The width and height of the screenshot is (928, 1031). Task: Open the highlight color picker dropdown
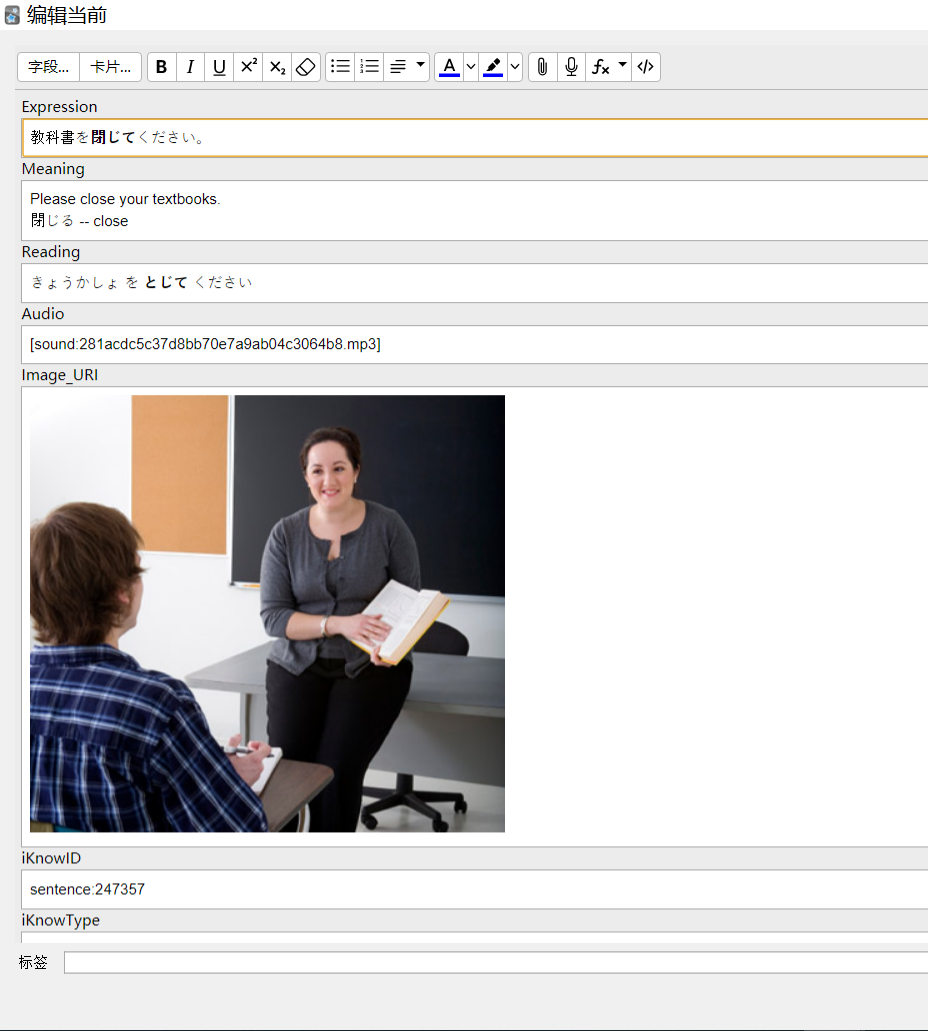tap(515, 67)
